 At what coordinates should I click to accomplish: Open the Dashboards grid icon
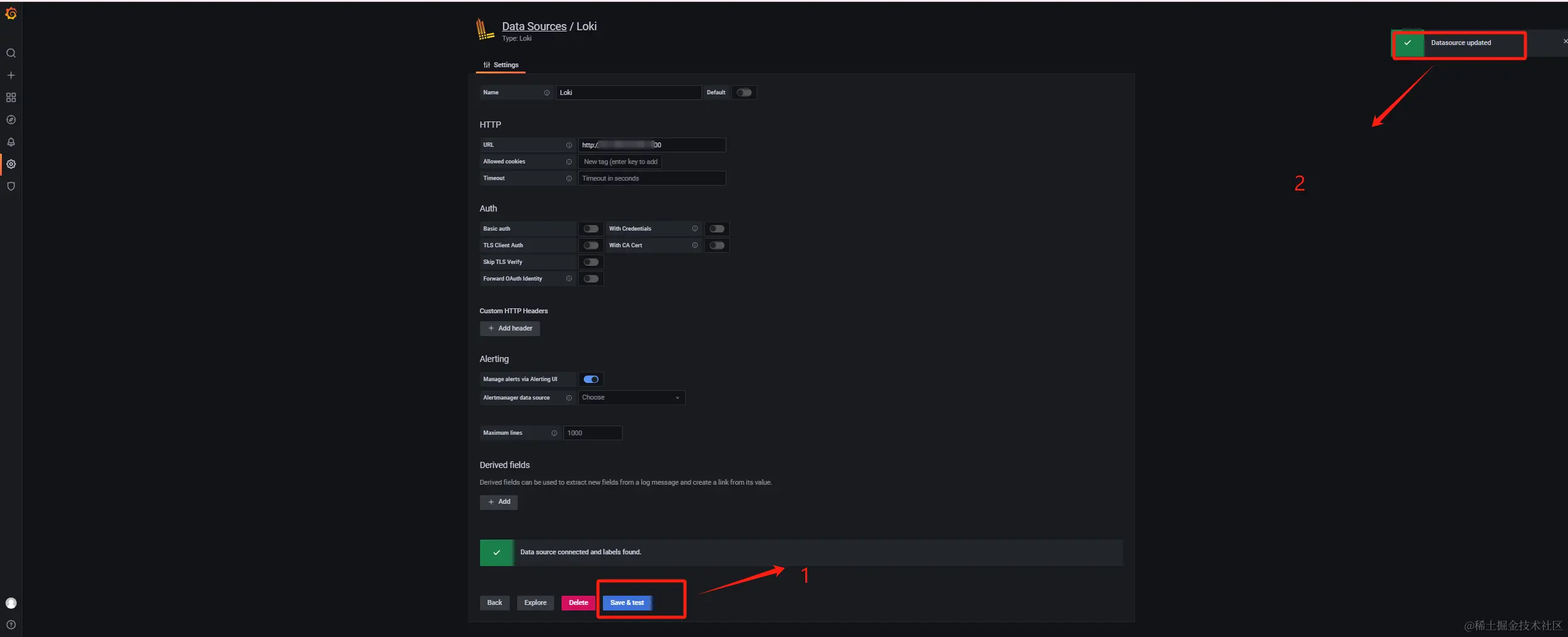pos(11,97)
